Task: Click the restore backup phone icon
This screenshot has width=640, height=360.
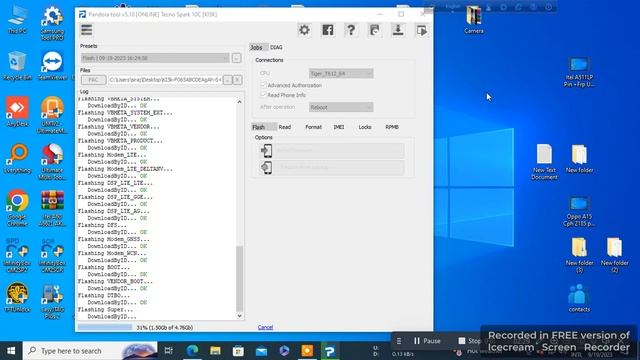Action: point(267,167)
